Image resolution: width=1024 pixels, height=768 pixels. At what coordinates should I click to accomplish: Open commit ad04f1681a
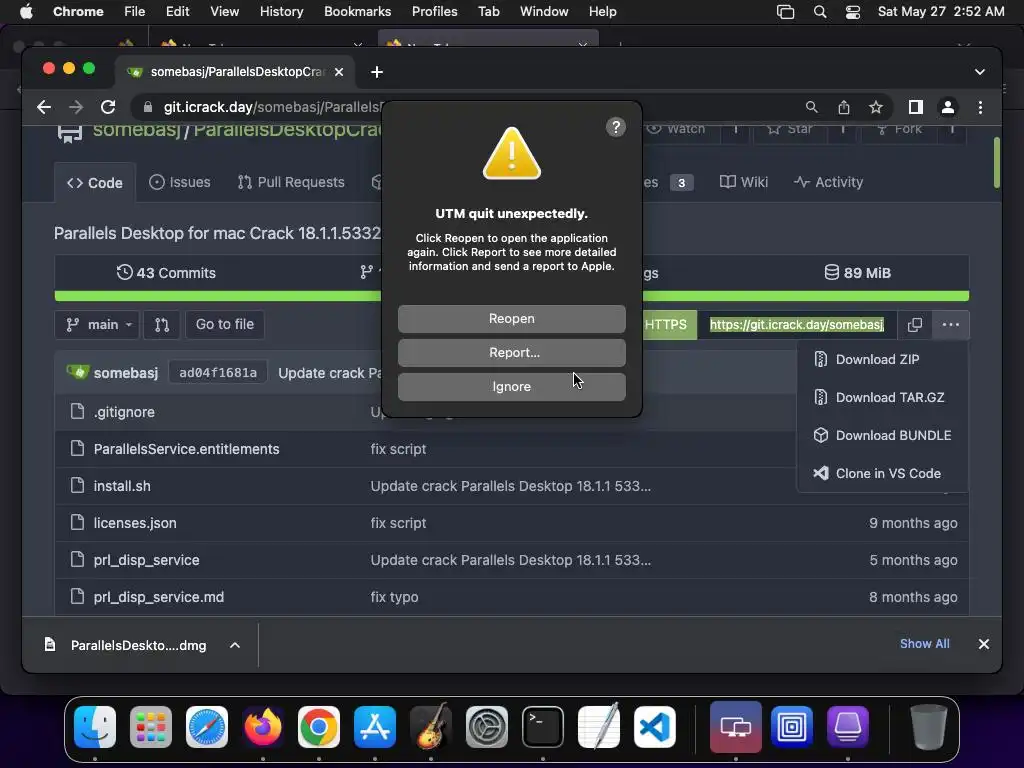pos(218,373)
